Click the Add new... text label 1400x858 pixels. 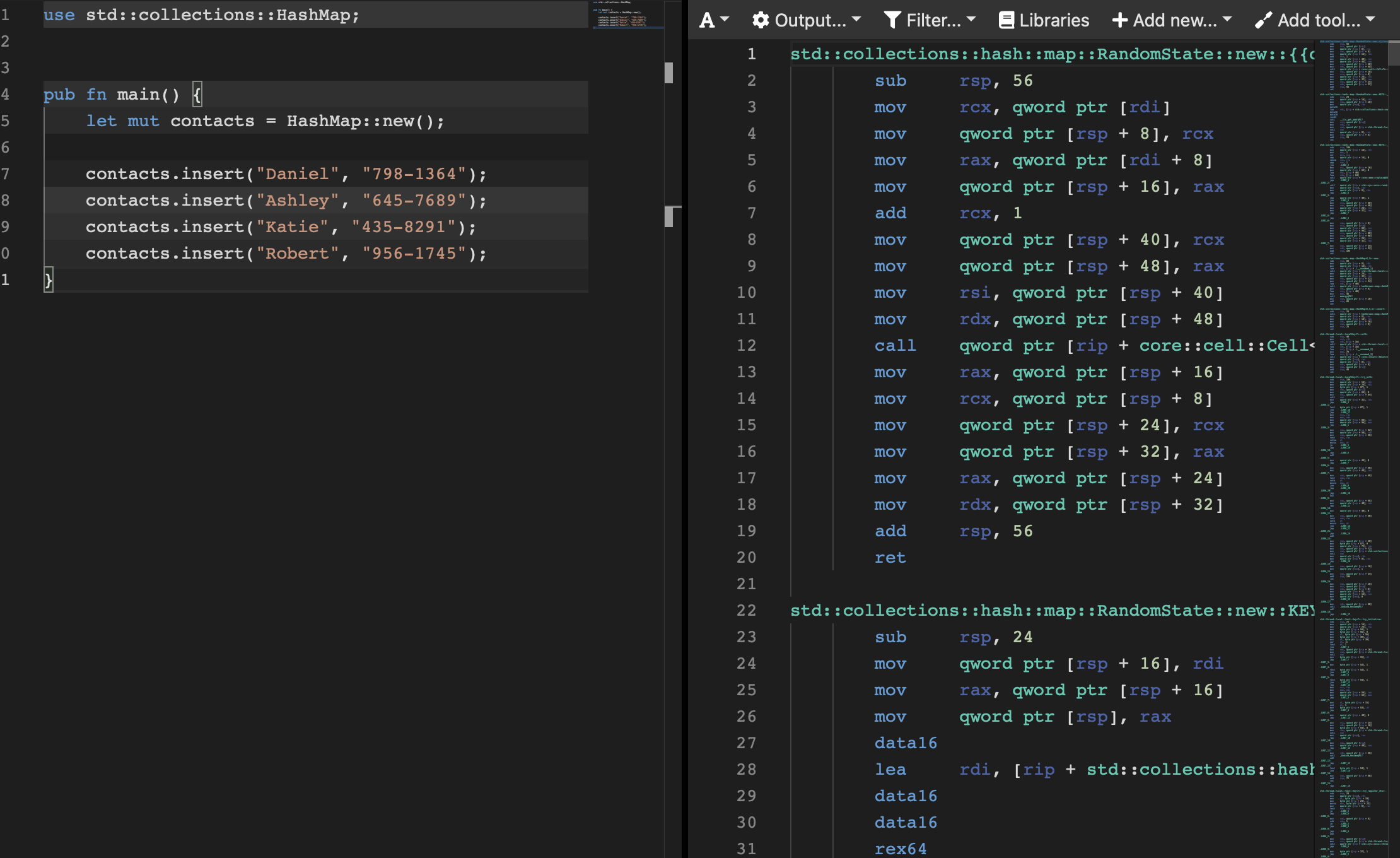(1174, 20)
